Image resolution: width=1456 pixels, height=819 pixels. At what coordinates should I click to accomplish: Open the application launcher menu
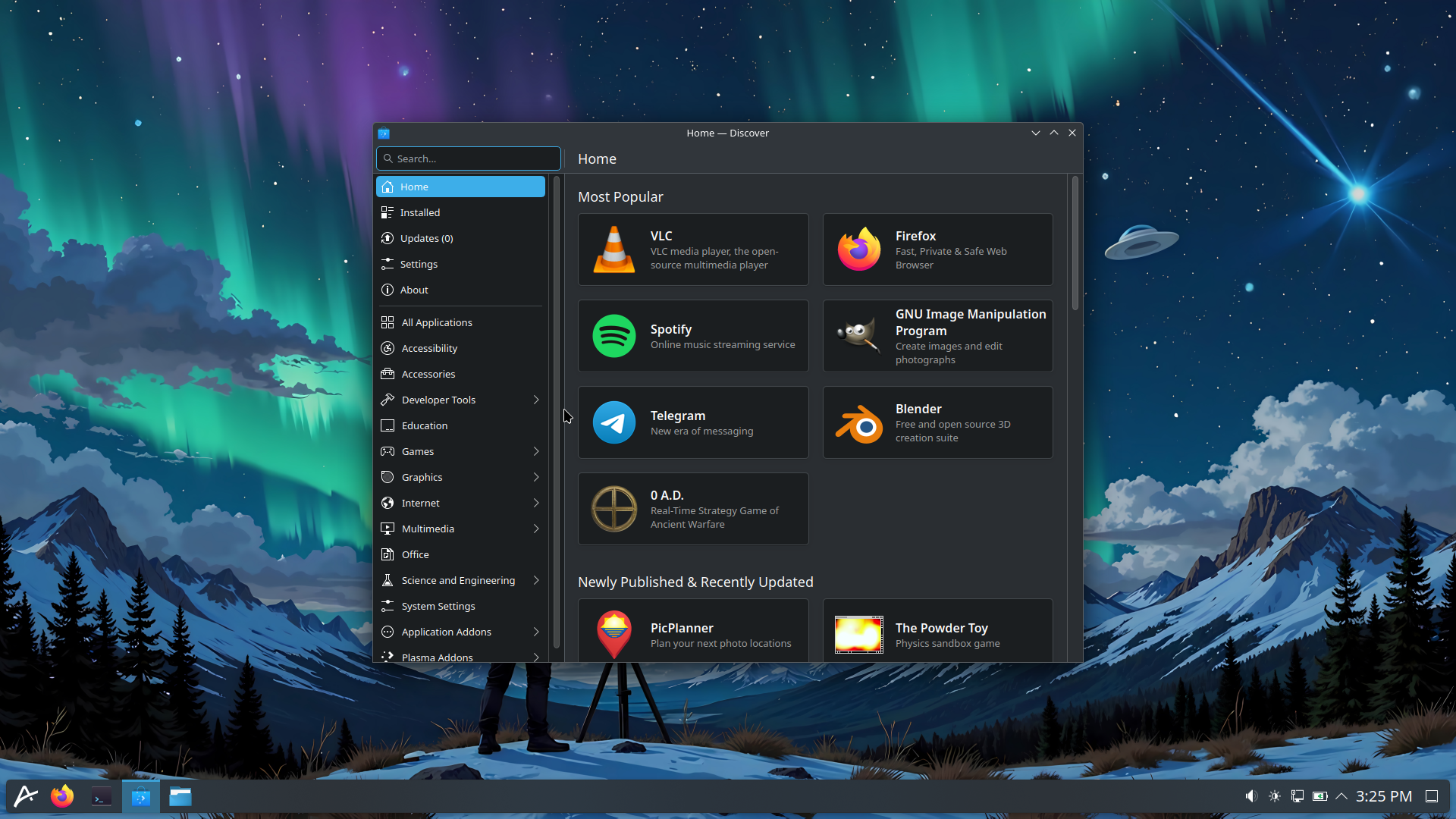point(26,796)
